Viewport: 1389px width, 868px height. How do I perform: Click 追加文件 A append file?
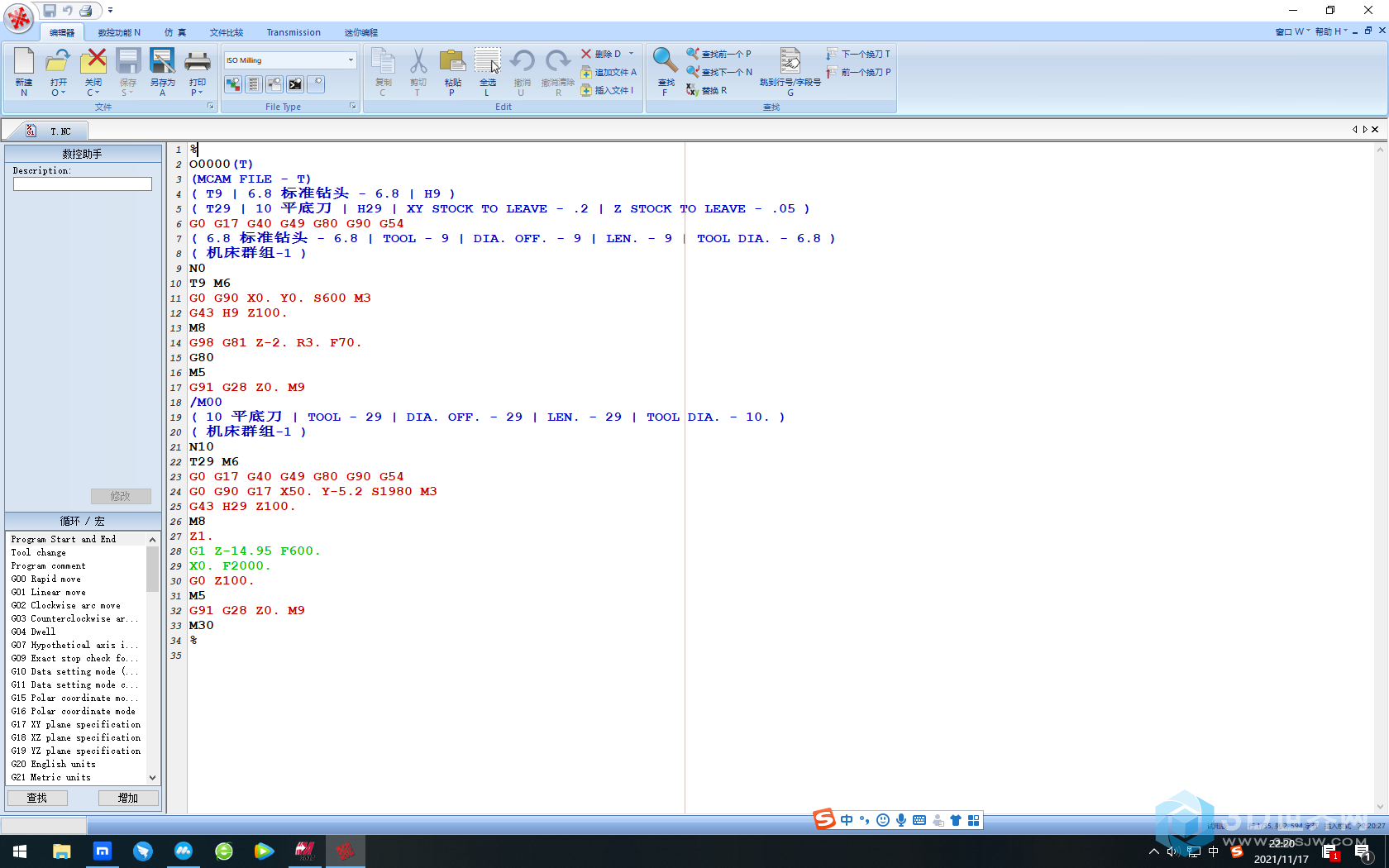(x=609, y=72)
